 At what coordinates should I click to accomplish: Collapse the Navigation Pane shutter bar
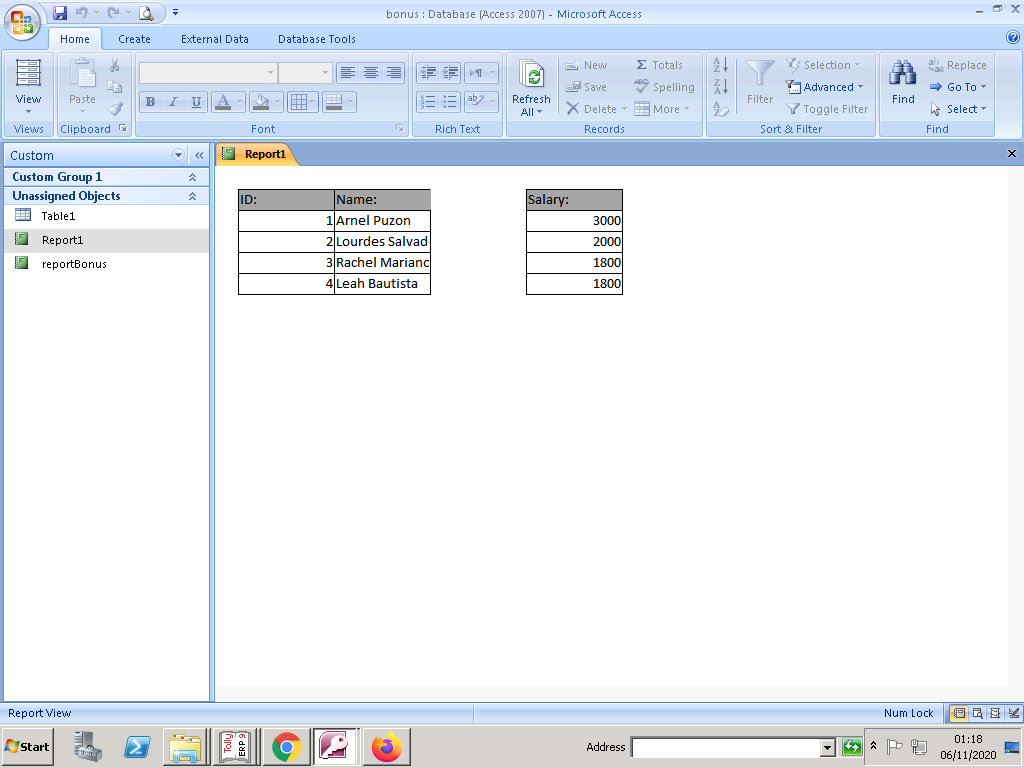coord(199,155)
